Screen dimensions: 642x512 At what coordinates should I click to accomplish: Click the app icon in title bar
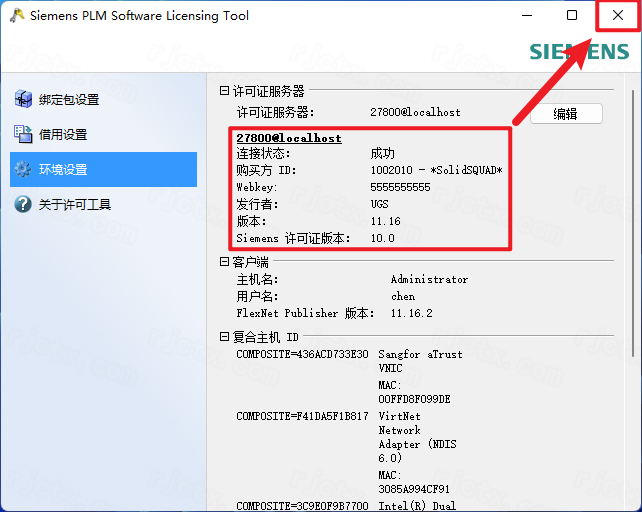(x=15, y=16)
